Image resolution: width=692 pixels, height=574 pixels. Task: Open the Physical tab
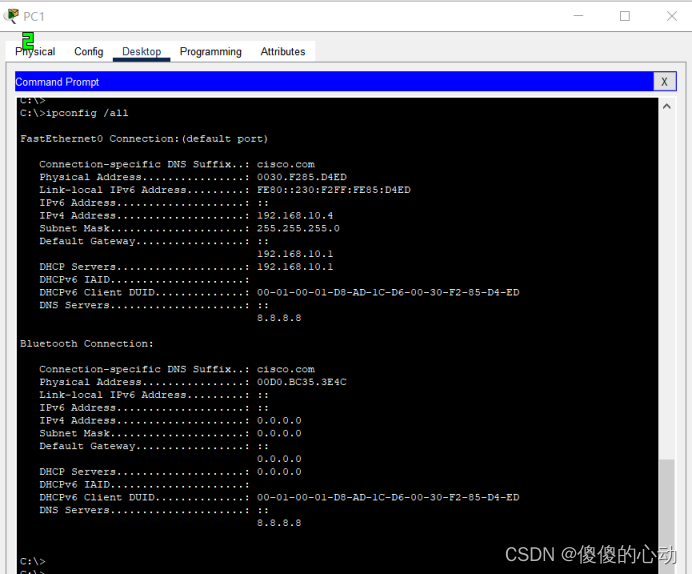tap(35, 52)
